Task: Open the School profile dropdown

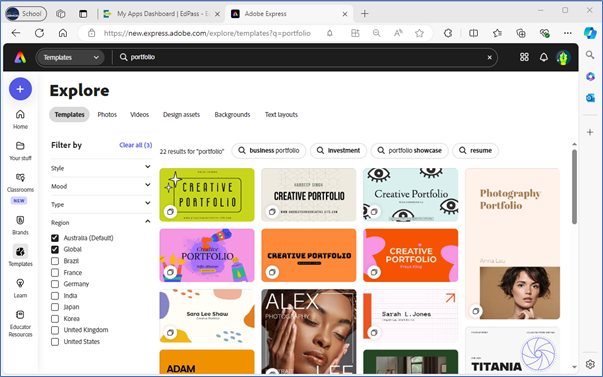Action: pos(25,14)
